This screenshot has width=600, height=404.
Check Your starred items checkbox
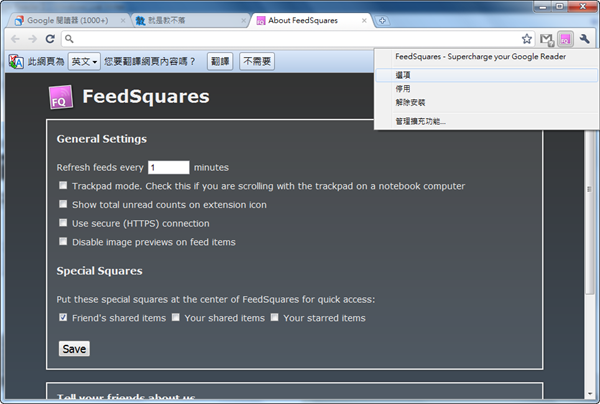(274, 317)
